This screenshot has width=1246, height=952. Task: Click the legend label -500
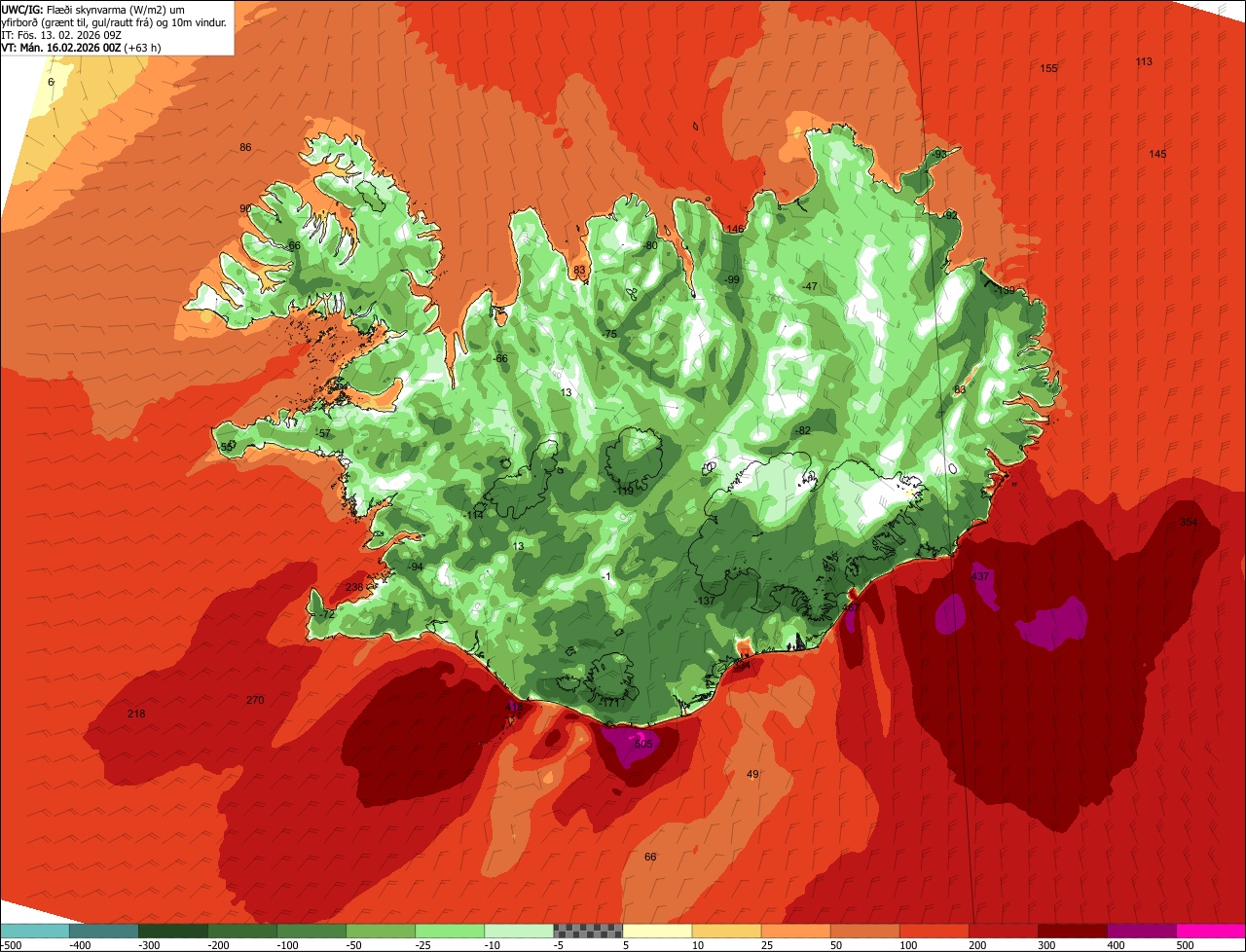[x=11, y=944]
